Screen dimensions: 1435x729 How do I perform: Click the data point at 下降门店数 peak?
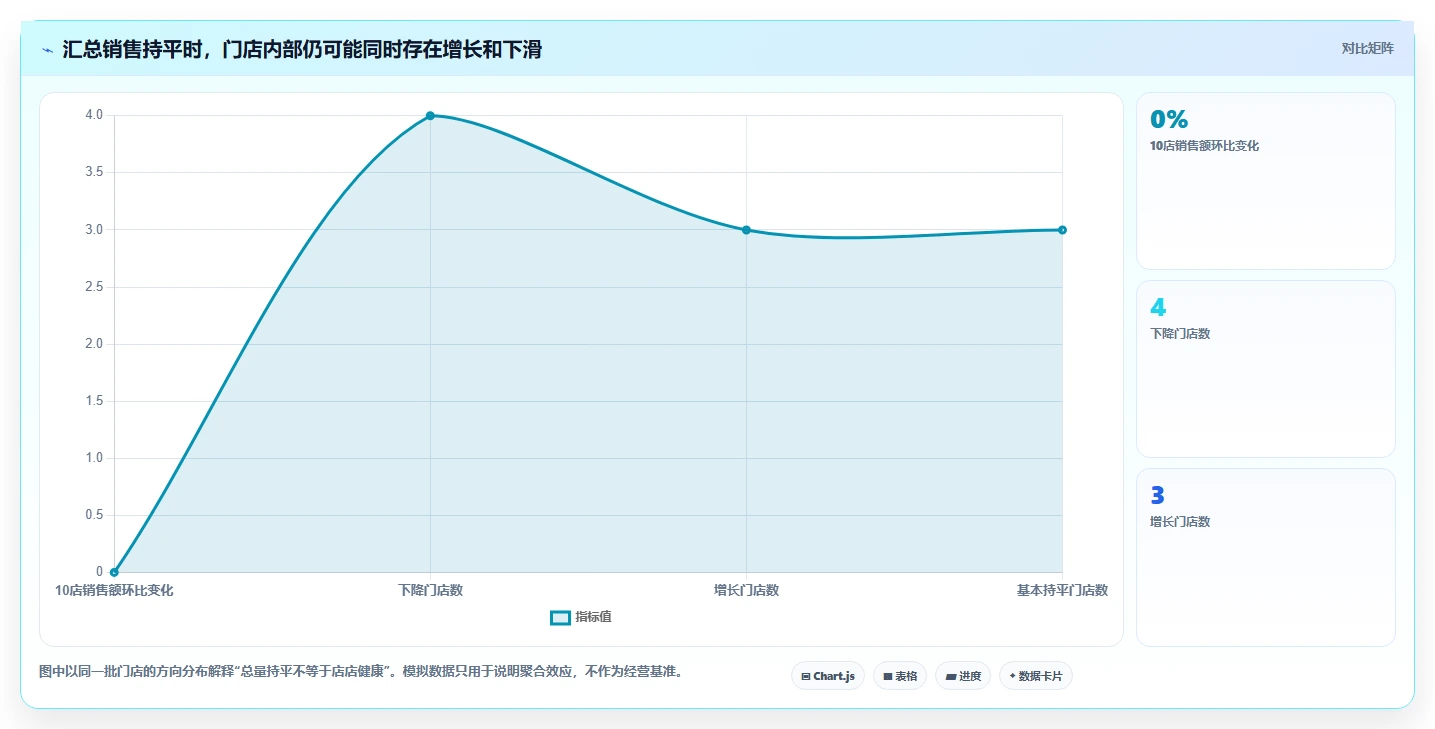(430, 116)
